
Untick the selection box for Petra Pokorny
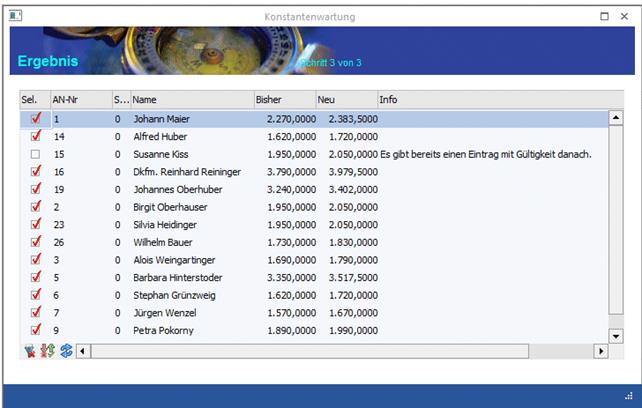[x=35, y=330]
